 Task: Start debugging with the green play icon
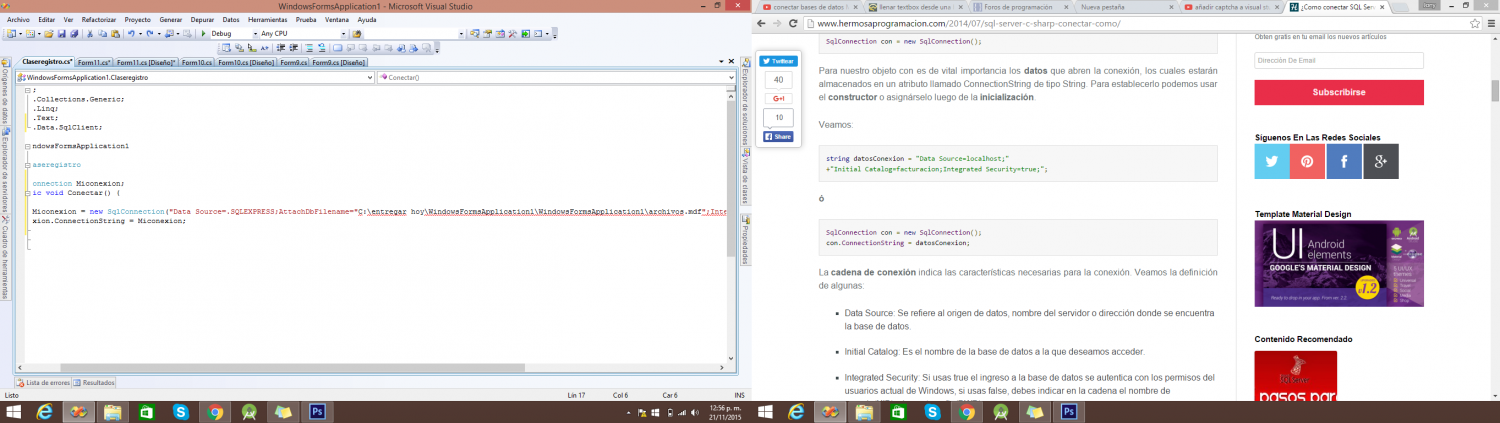[203, 34]
